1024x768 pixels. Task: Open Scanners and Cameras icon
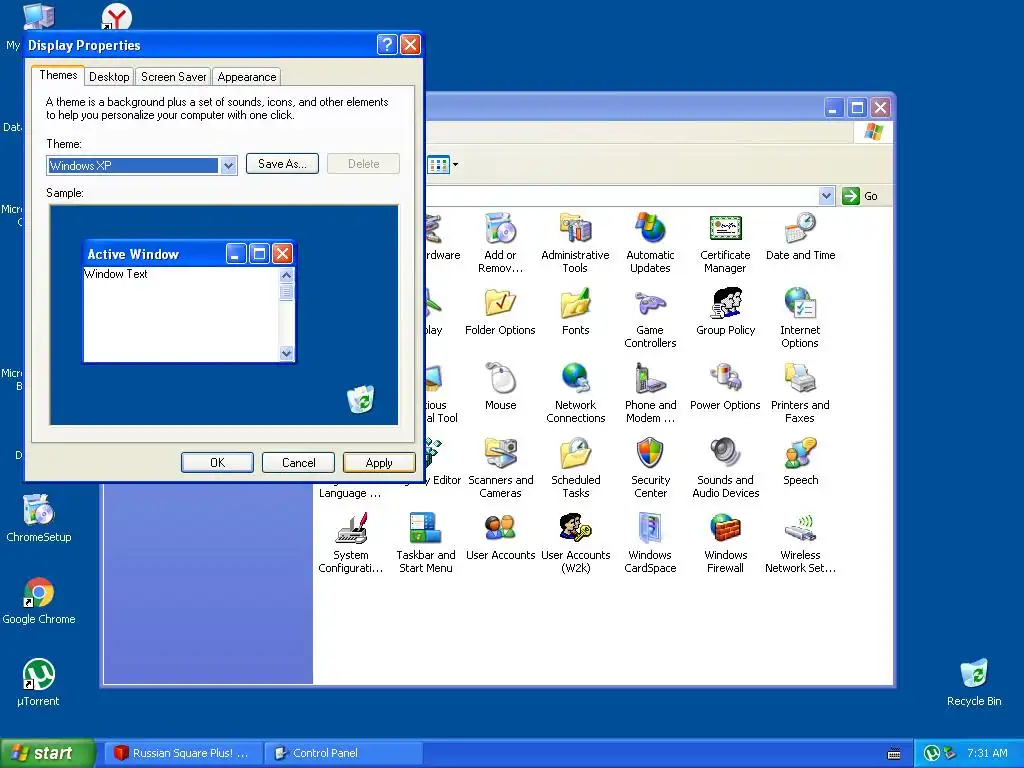pyautogui.click(x=500, y=453)
